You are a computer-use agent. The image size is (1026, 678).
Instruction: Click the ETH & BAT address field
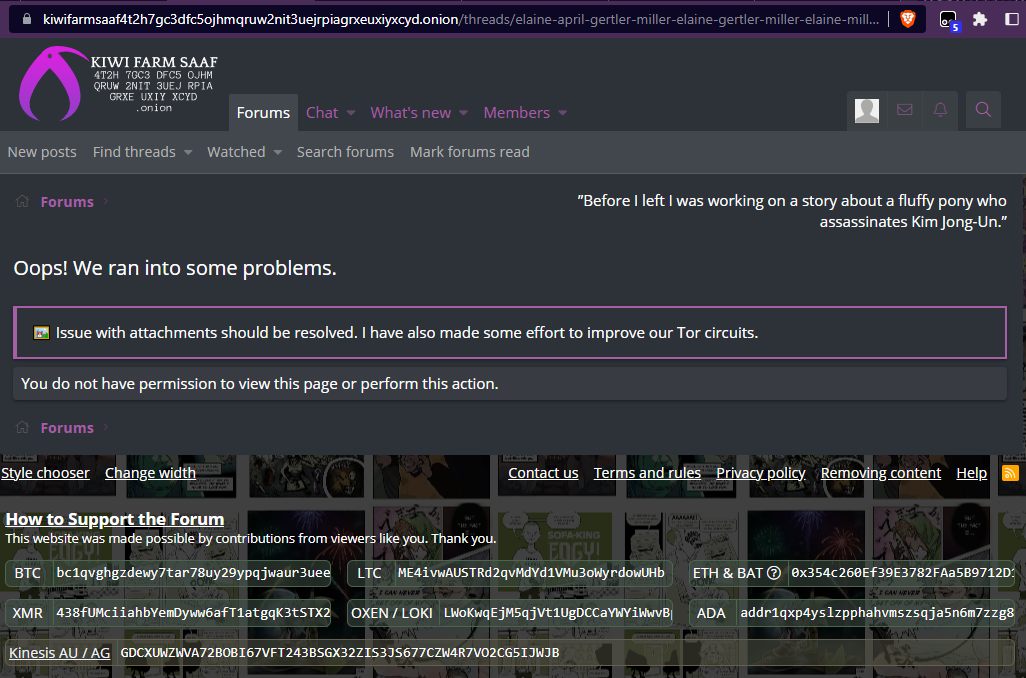click(902, 573)
